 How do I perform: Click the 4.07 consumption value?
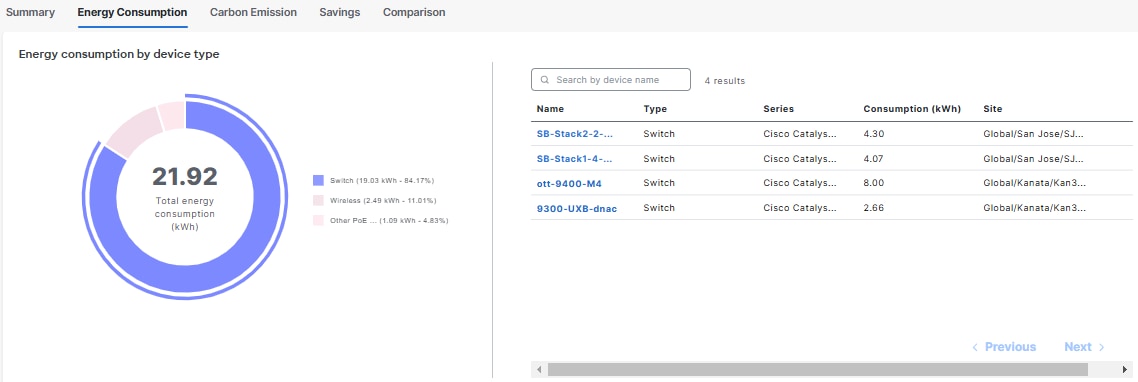pos(874,158)
